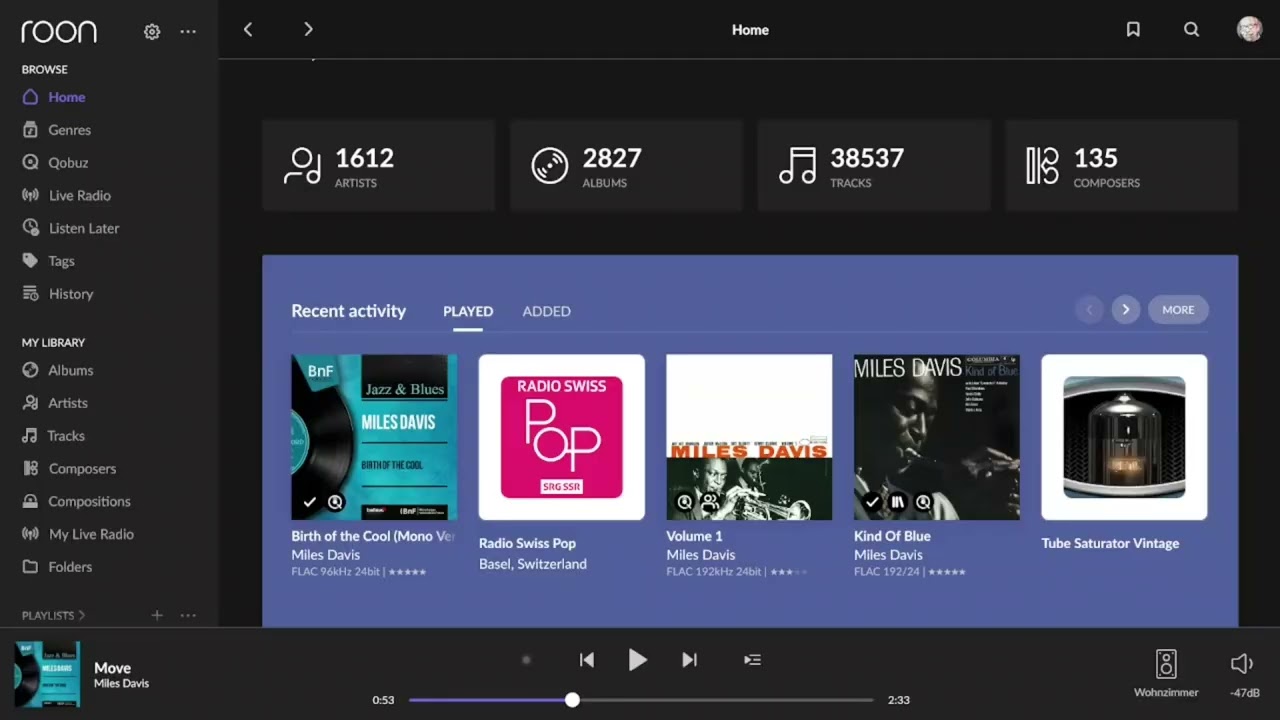Image resolution: width=1280 pixels, height=720 pixels.
Task: Open the 1612 Artists stat card
Action: [x=378, y=165]
